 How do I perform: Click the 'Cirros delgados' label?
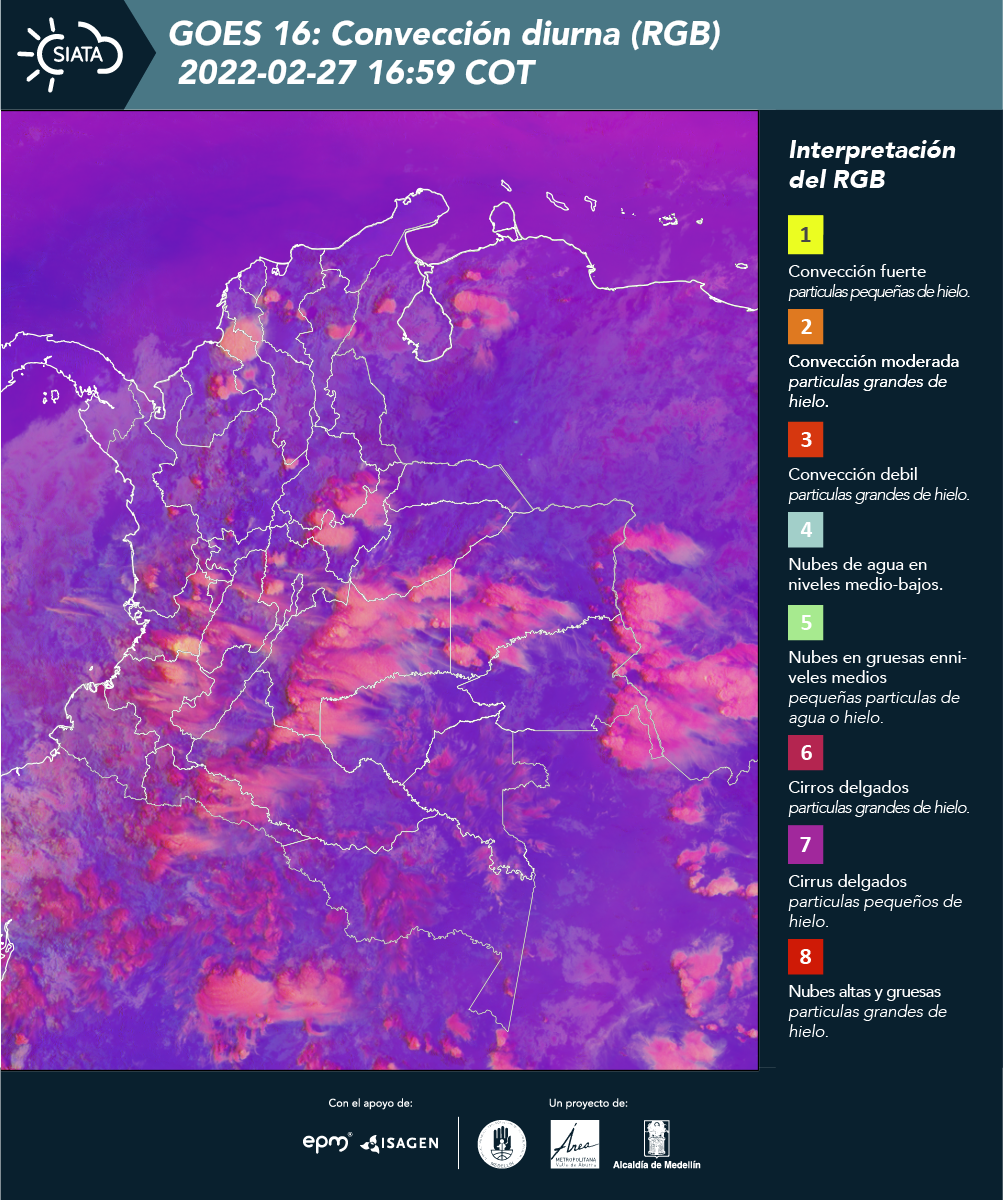(x=848, y=788)
